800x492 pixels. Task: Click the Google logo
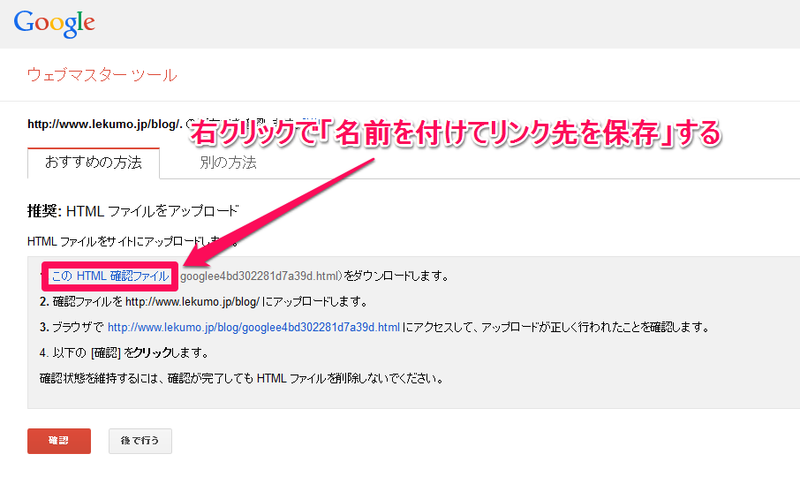(x=54, y=23)
